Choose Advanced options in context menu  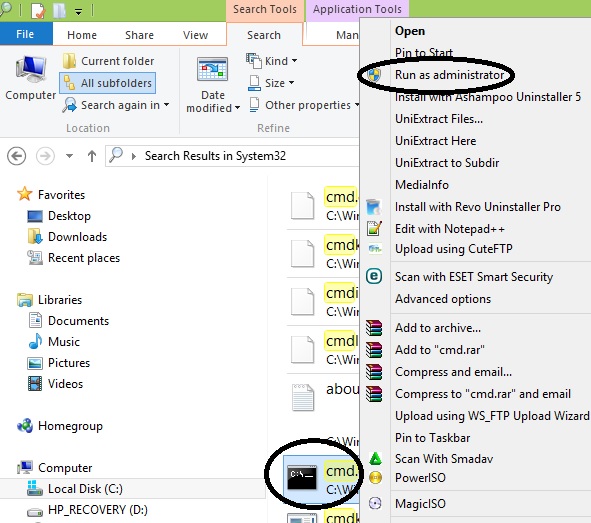tap(443, 299)
